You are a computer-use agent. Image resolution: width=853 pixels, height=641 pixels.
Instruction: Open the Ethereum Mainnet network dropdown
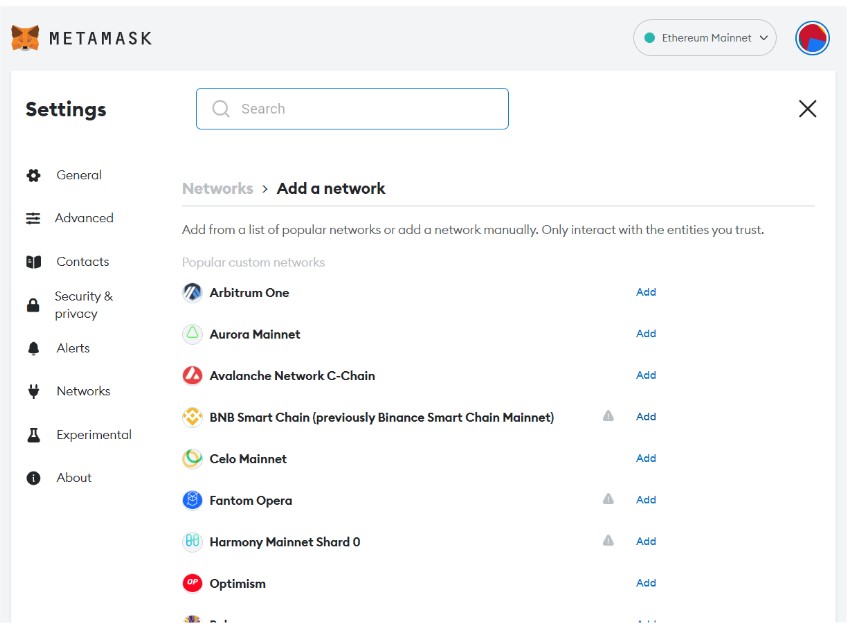pyautogui.click(x=704, y=38)
